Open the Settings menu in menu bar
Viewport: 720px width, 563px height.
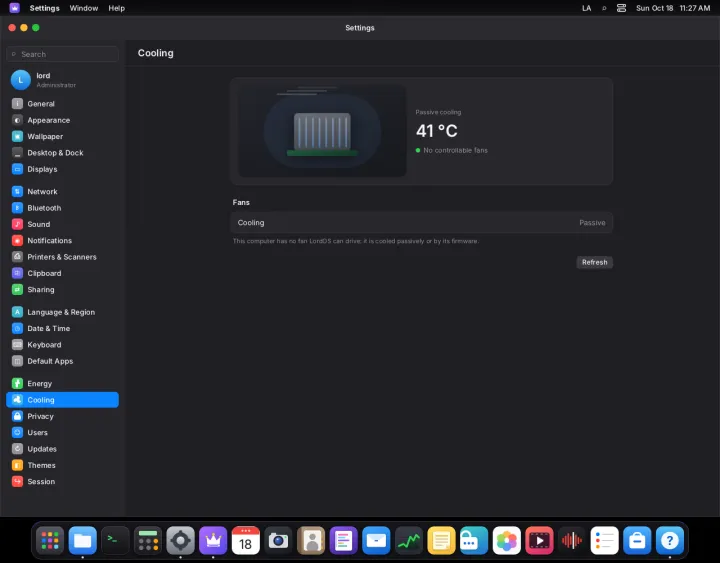point(45,8)
